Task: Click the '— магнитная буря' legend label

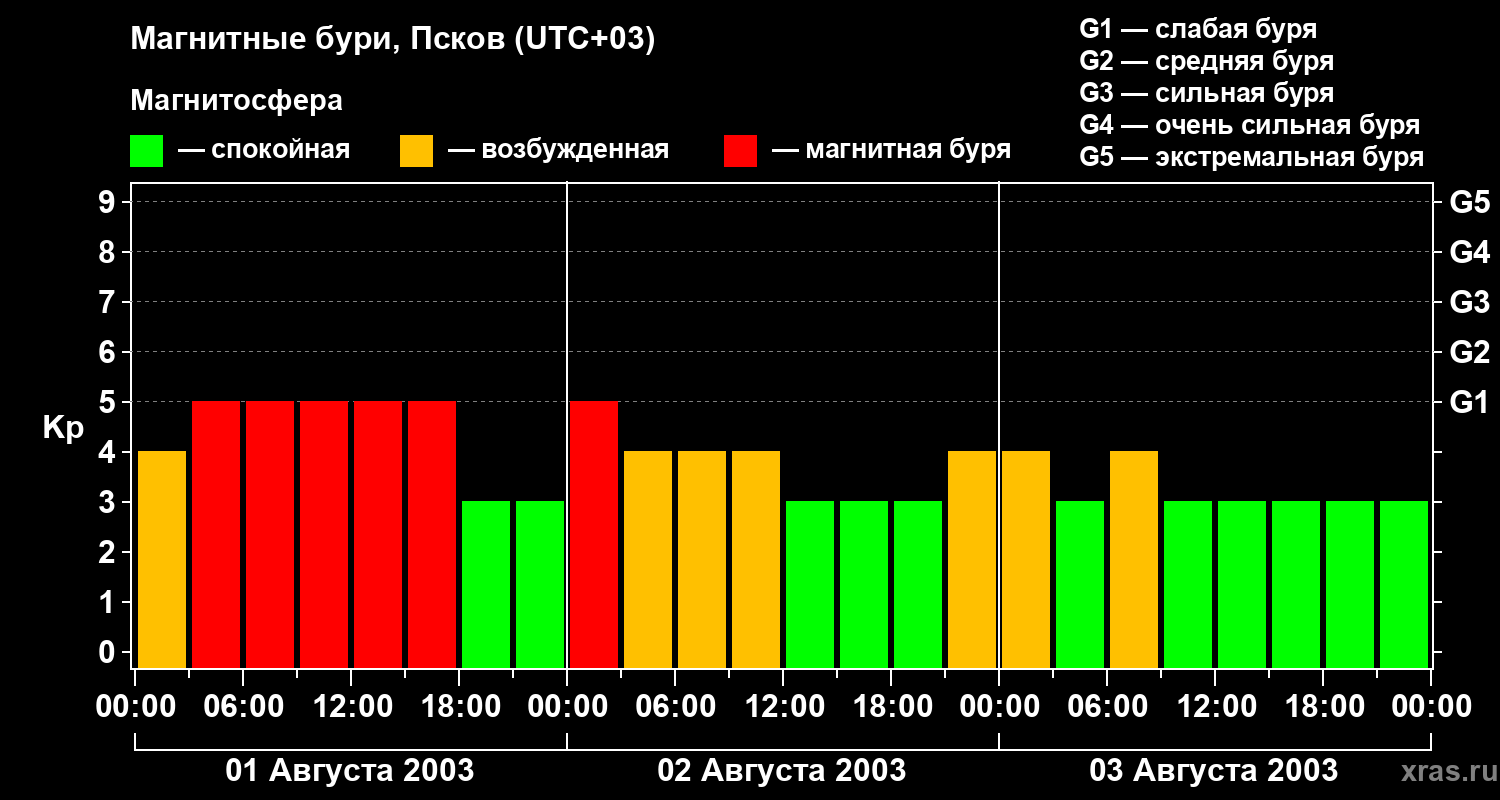Action: 892,151
